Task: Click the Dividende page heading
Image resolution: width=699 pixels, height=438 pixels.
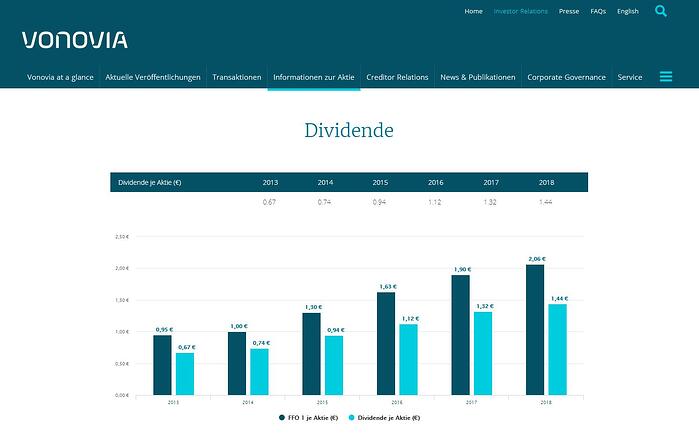Action: point(349,131)
